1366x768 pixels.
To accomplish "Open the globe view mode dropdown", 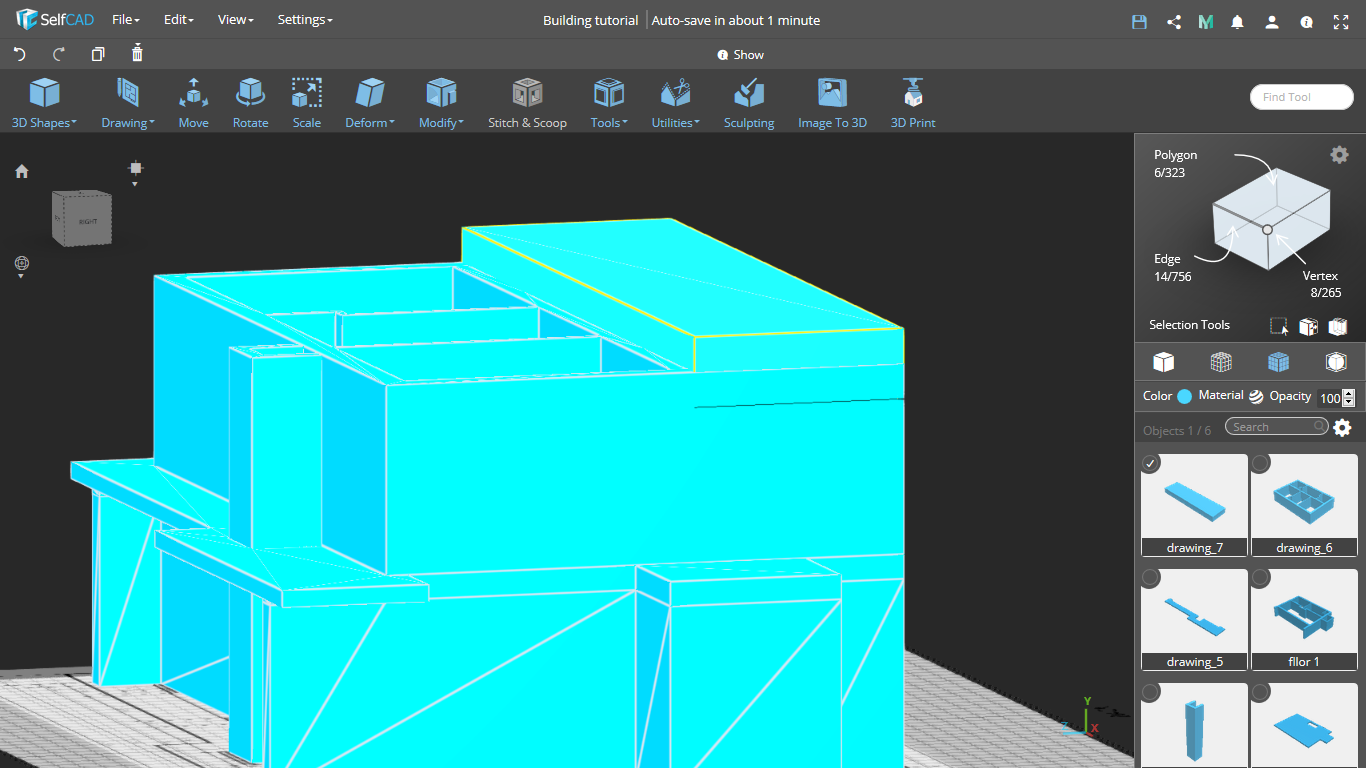I will (x=22, y=266).
